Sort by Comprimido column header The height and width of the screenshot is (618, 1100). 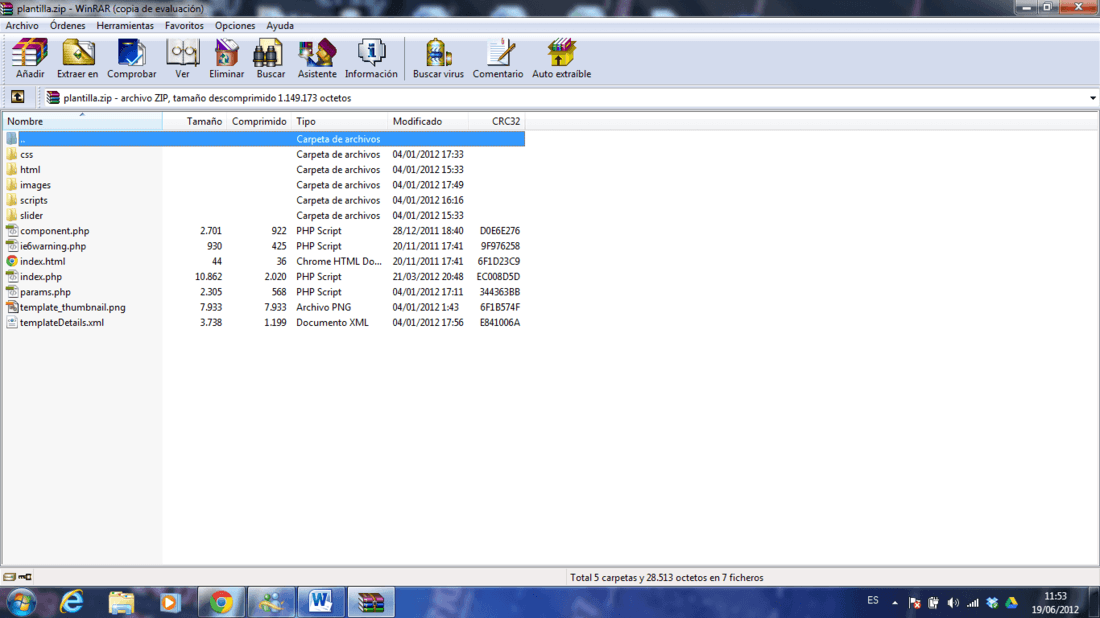[259, 121]
